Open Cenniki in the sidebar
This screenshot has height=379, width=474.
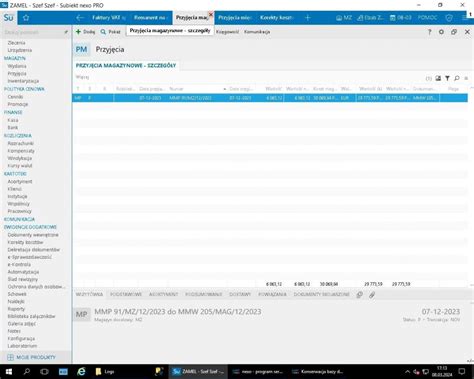15,97
